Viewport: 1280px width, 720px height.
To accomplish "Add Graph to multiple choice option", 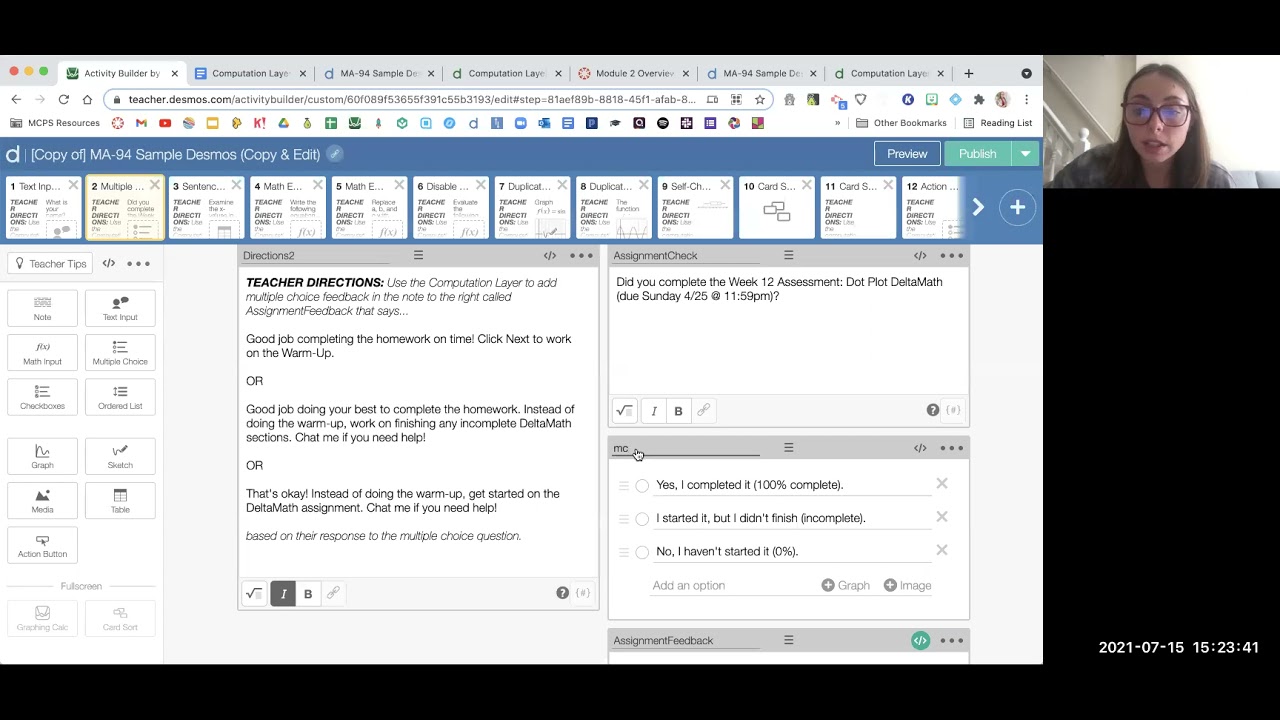I will pyautogui.click(x=846, y=586).
